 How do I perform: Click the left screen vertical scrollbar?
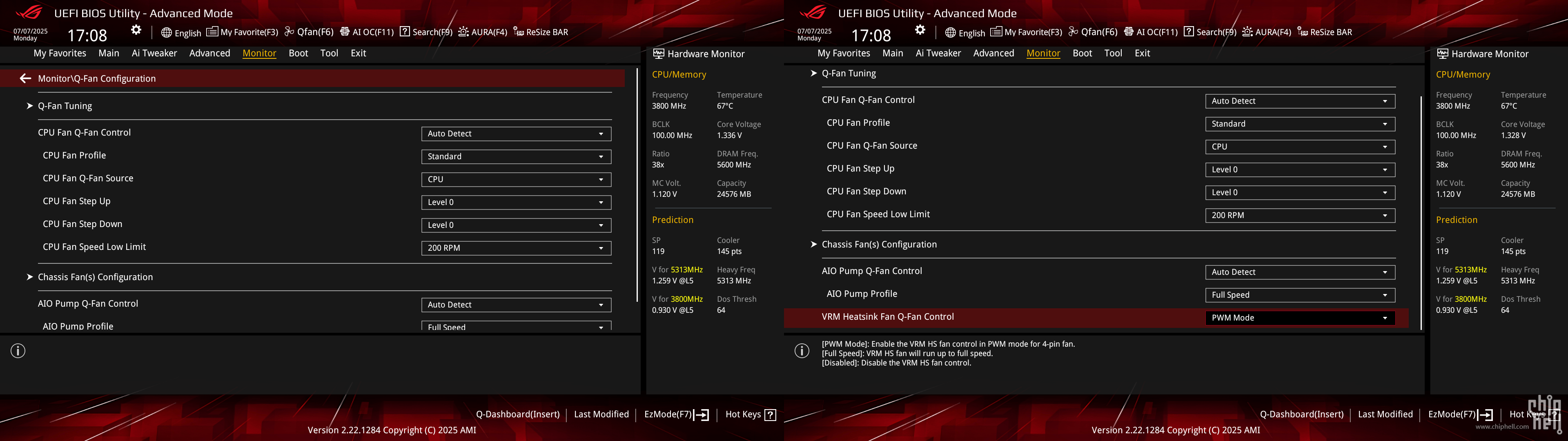click(x=637, y=185)
